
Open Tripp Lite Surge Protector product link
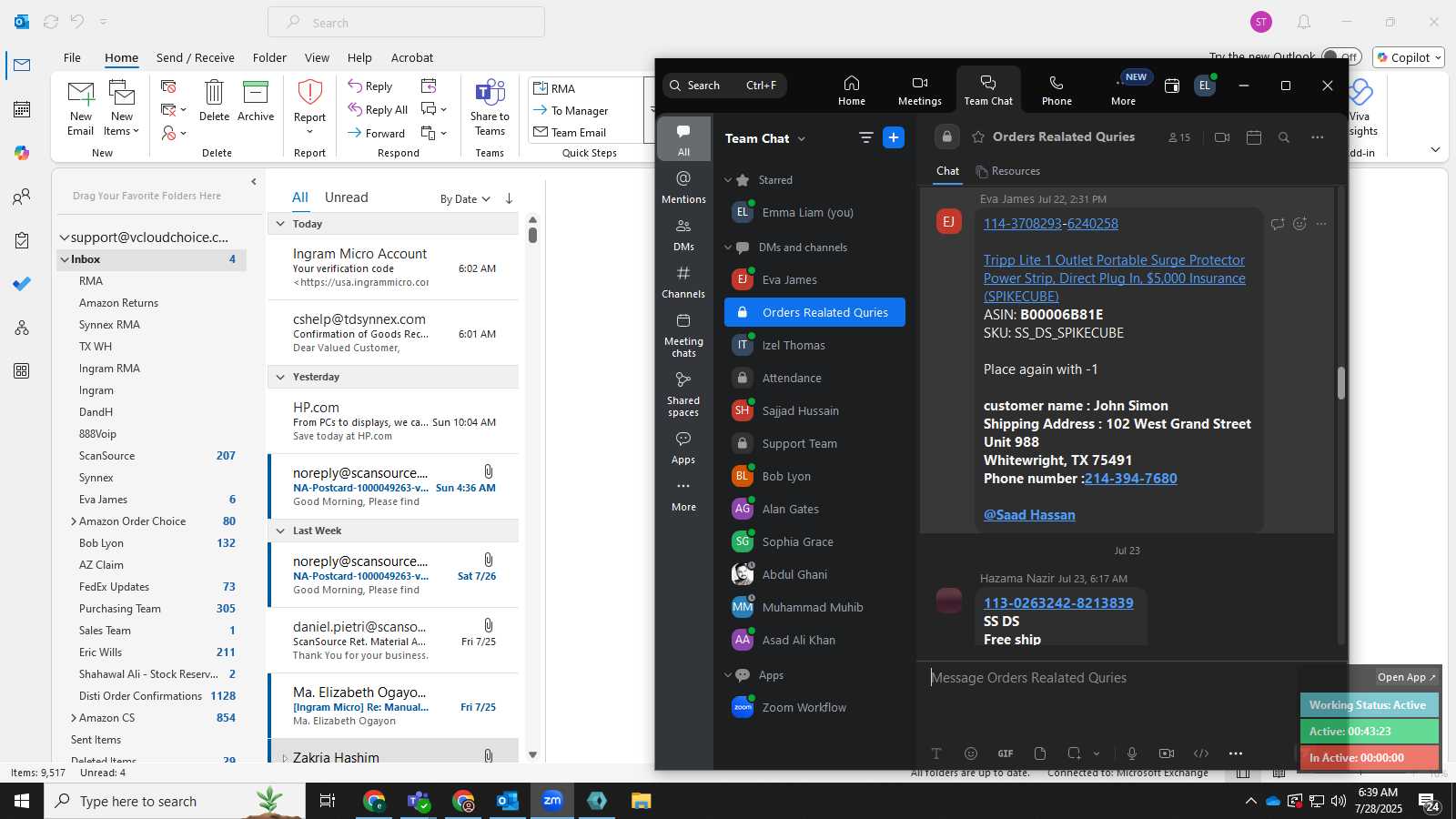1114,278
